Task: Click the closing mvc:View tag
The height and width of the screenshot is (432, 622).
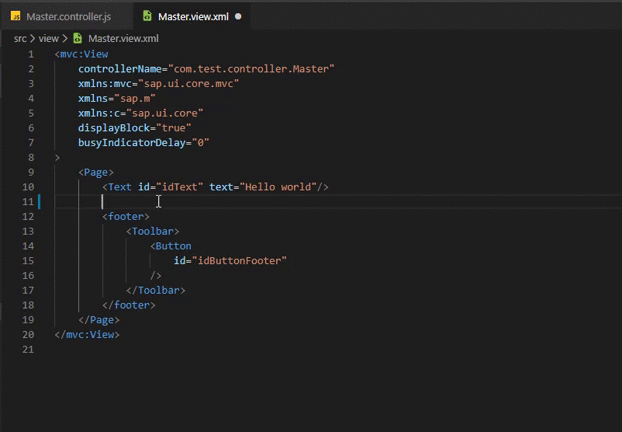Action: [87, 334]
